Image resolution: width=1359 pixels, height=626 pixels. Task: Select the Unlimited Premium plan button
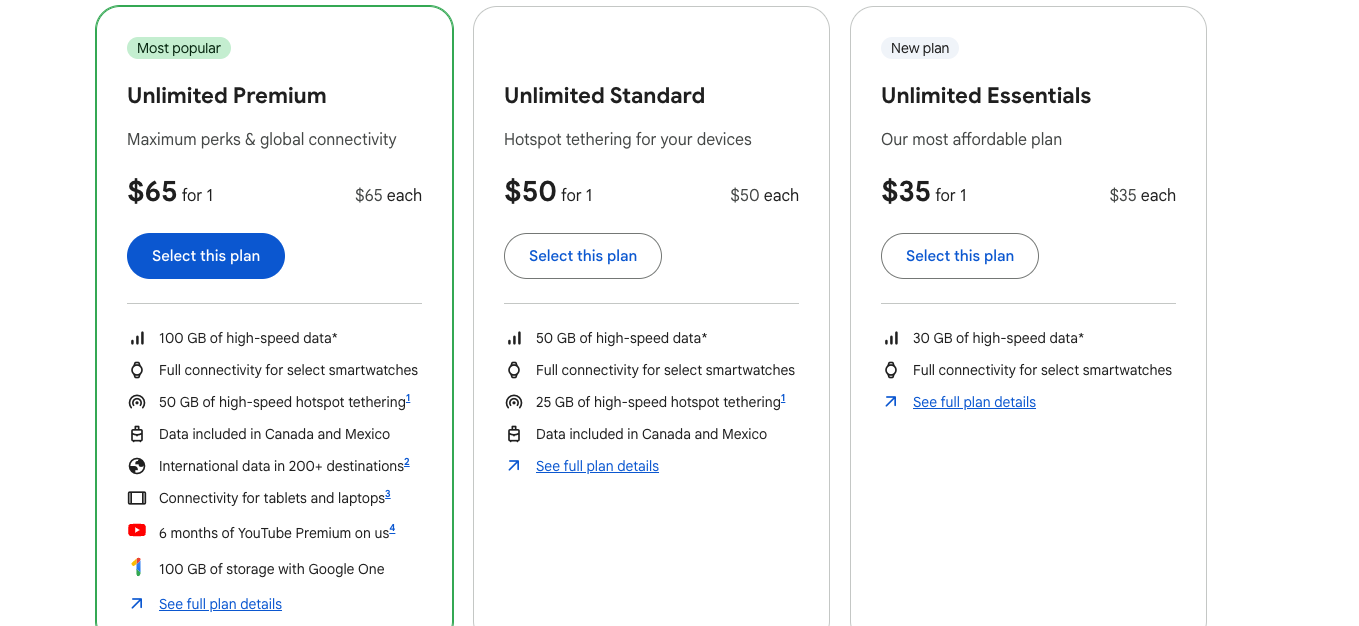(206, 256)
